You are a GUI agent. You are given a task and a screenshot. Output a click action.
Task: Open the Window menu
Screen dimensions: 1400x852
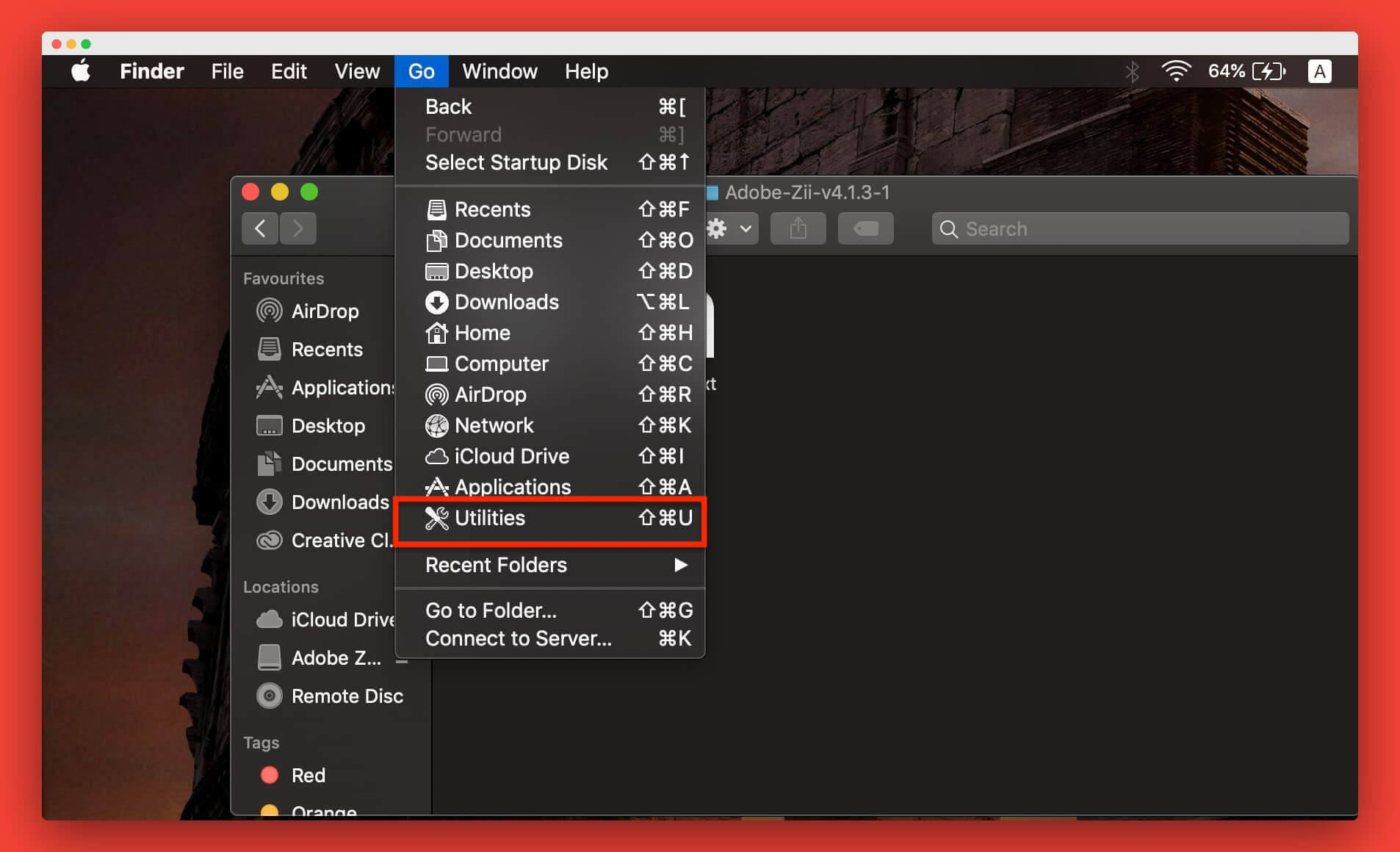click(499, 71)
